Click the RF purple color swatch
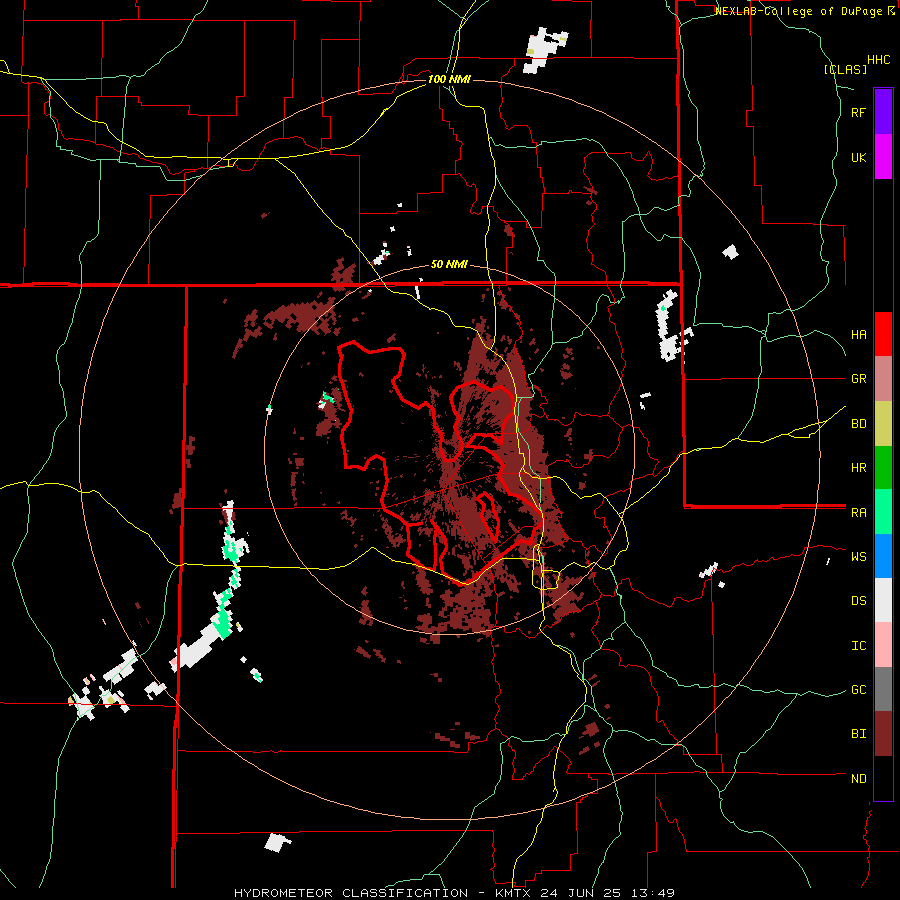Viewport: 900px width, 900px height. (x=883, y=112)
